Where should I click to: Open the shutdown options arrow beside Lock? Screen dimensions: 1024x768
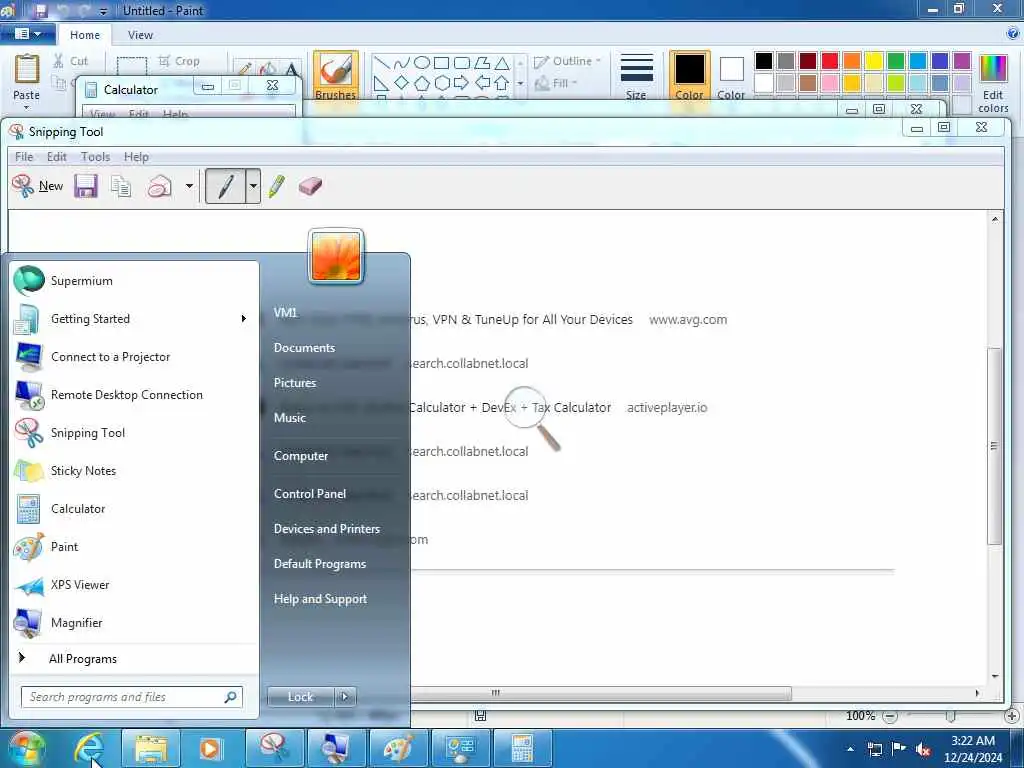tap(345, 697)
